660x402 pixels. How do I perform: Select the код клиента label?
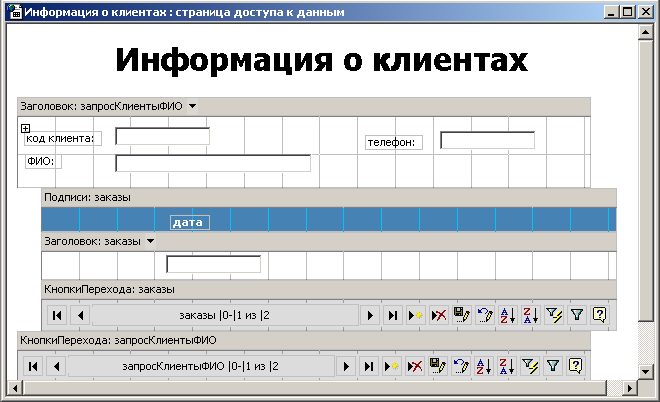[63, 138]
